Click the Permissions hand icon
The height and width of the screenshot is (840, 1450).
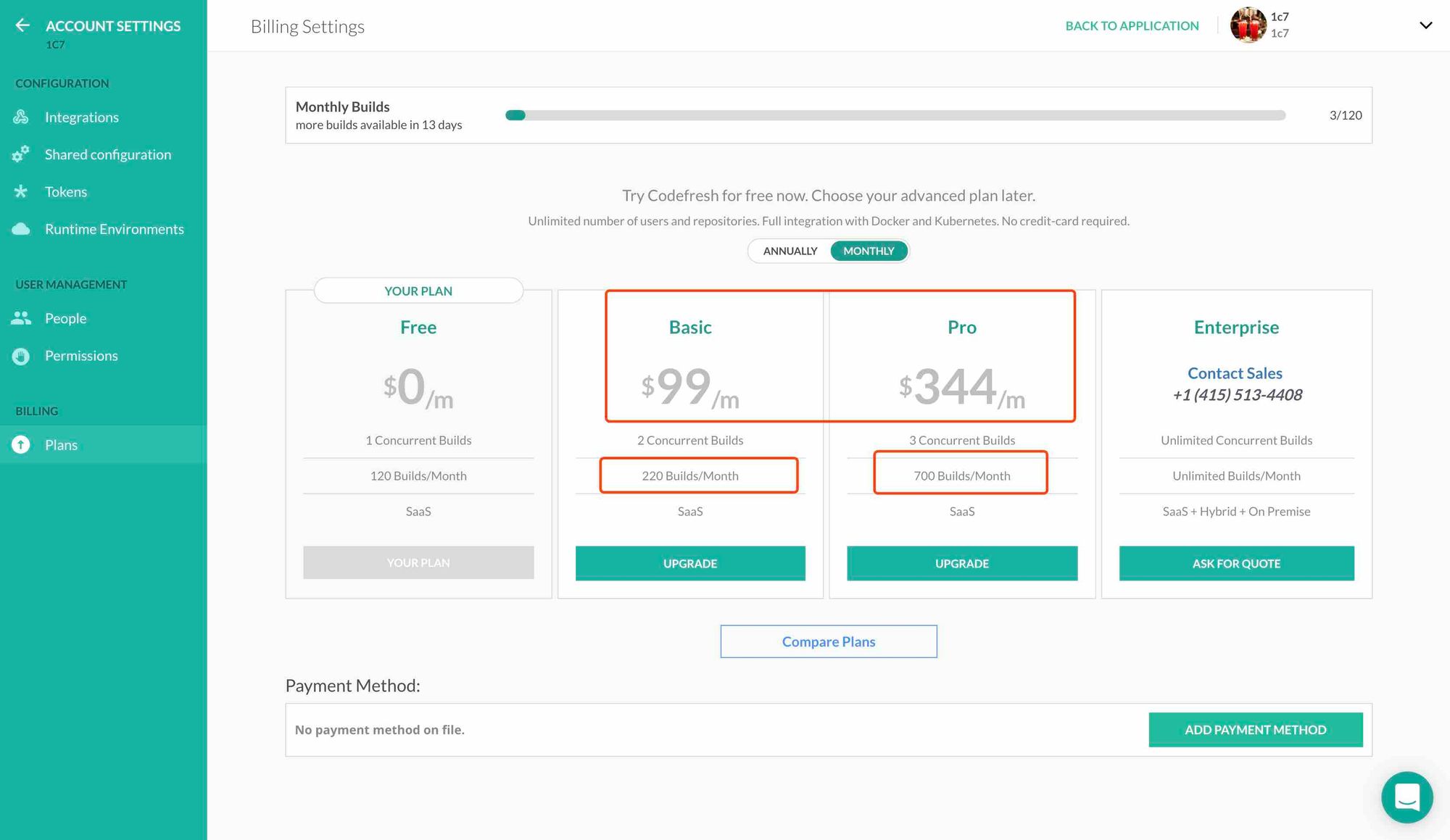point(21,356)
